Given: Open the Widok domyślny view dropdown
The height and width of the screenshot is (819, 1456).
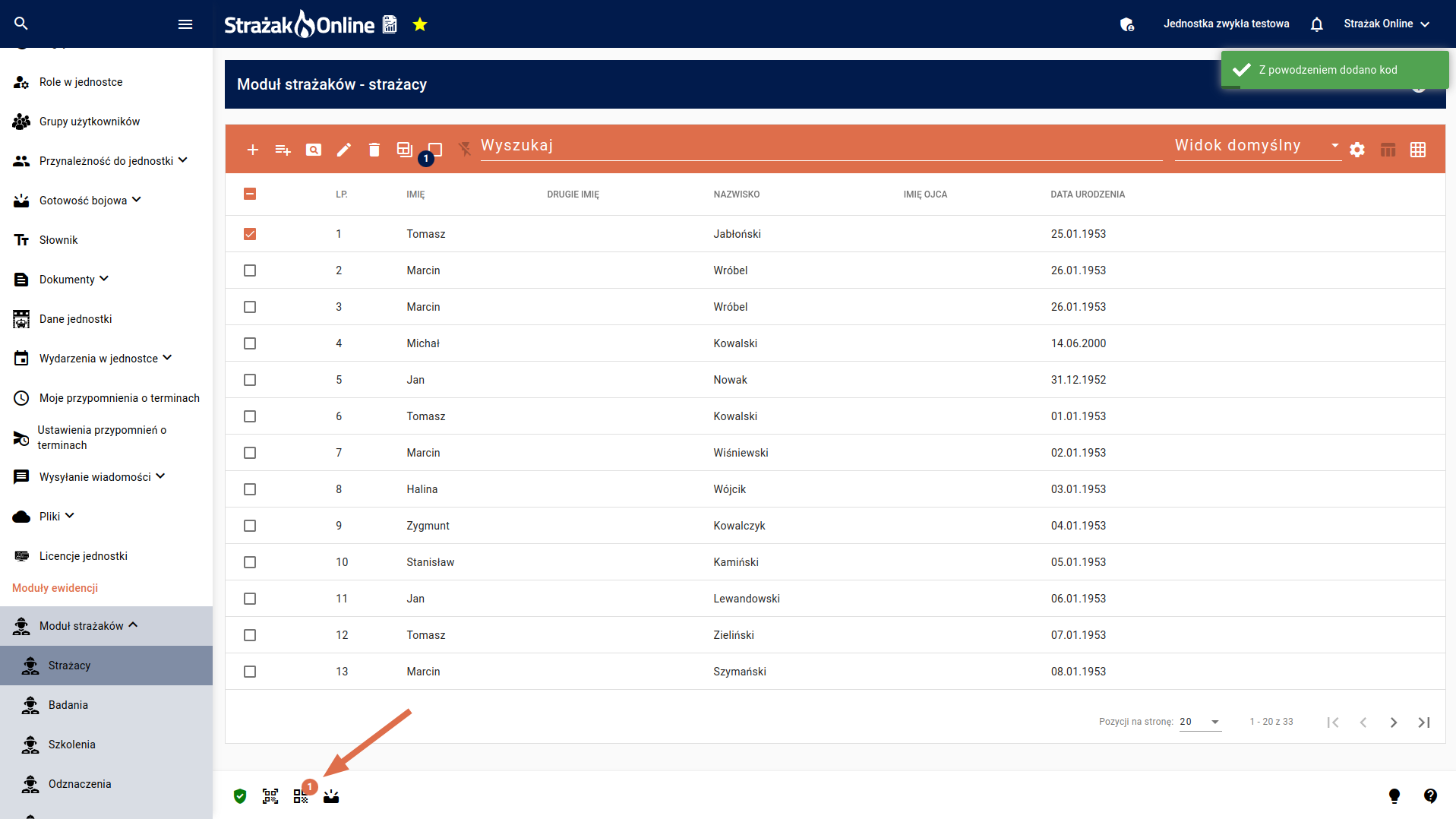Looking at the screenshot, I should click(1257, 146).
